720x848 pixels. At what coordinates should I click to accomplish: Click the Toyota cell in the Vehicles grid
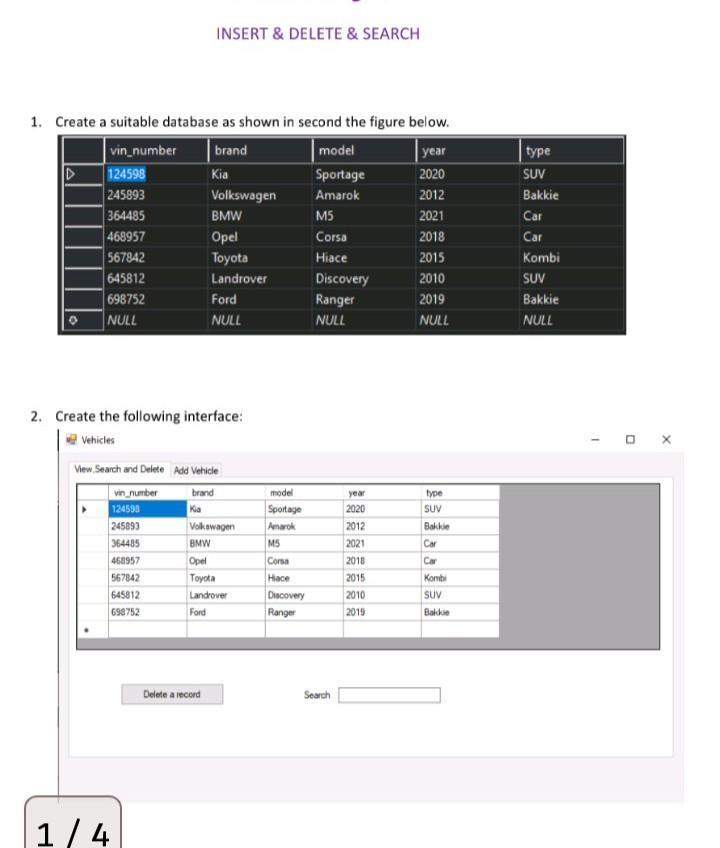pos(226,578)
